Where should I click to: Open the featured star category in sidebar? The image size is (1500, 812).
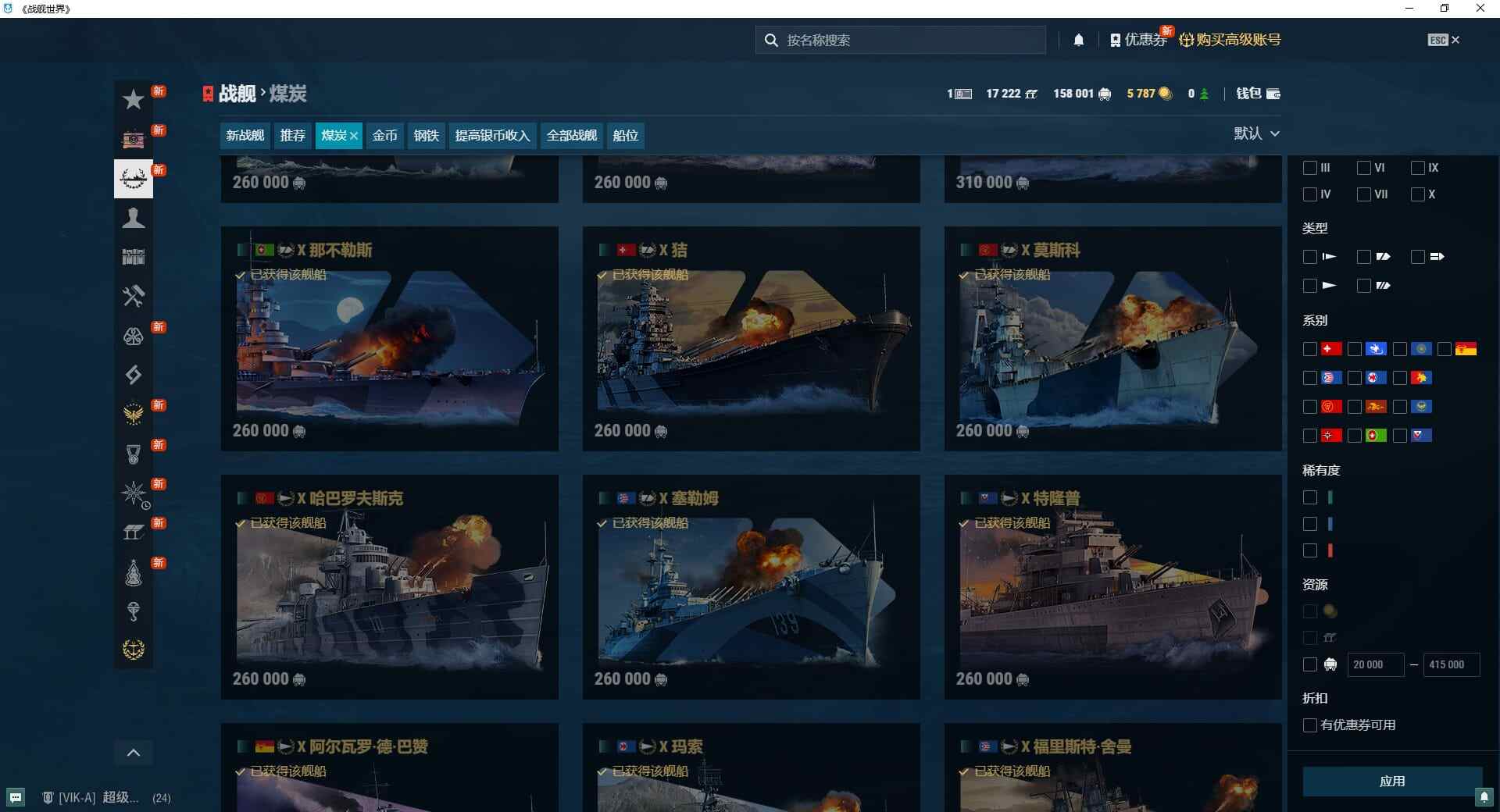tap(134, 100)
